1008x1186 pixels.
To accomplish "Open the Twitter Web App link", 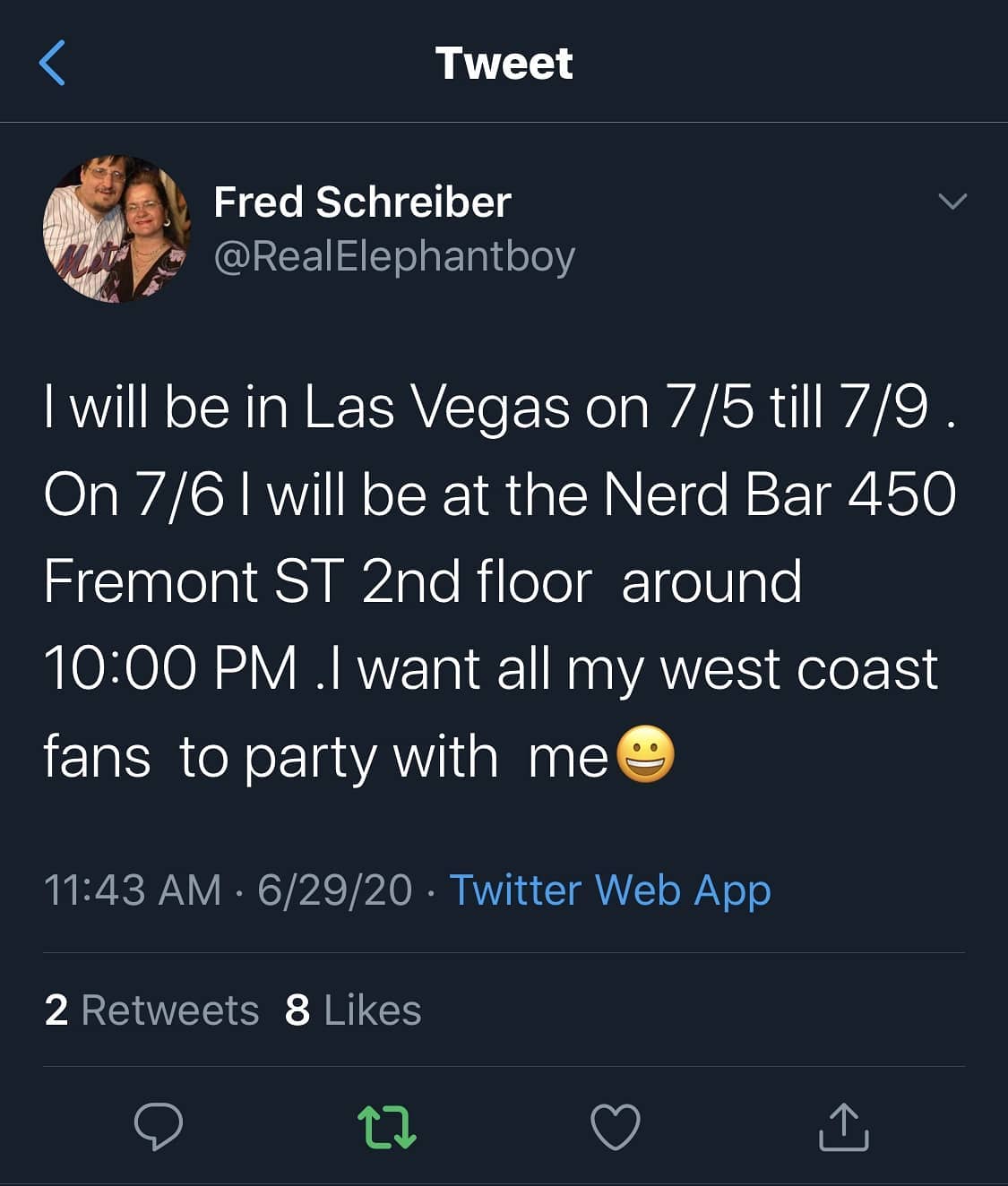I will pos(609,889).
